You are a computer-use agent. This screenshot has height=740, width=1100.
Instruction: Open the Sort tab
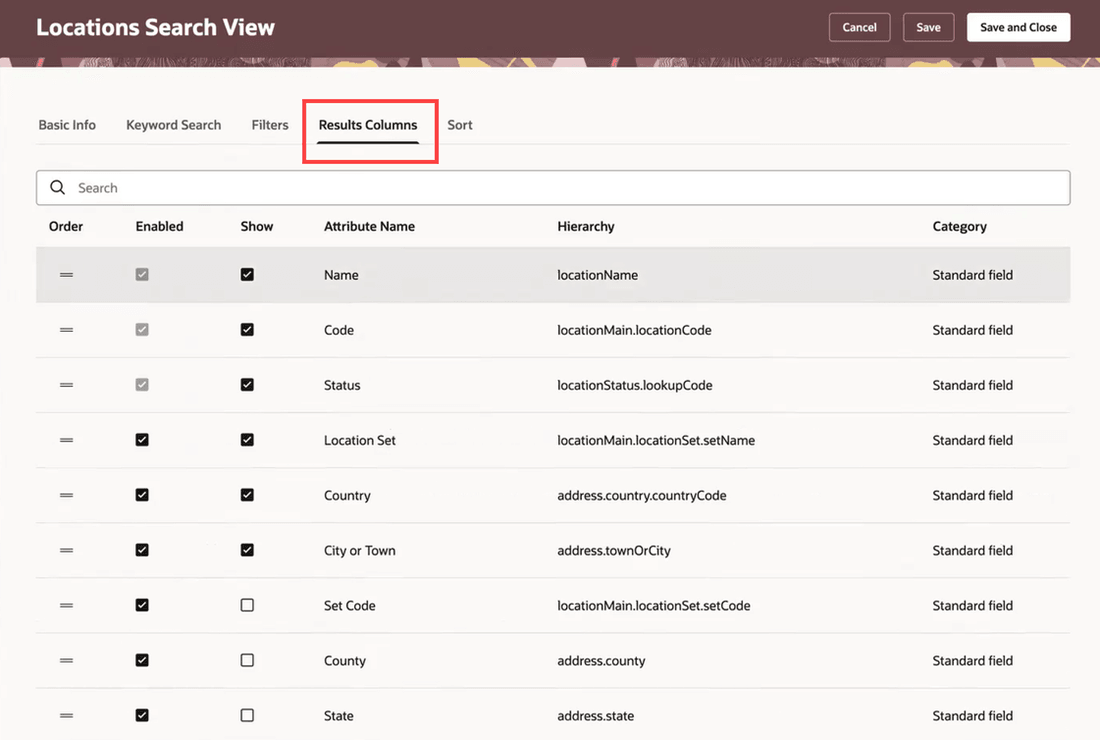[460, 125]
